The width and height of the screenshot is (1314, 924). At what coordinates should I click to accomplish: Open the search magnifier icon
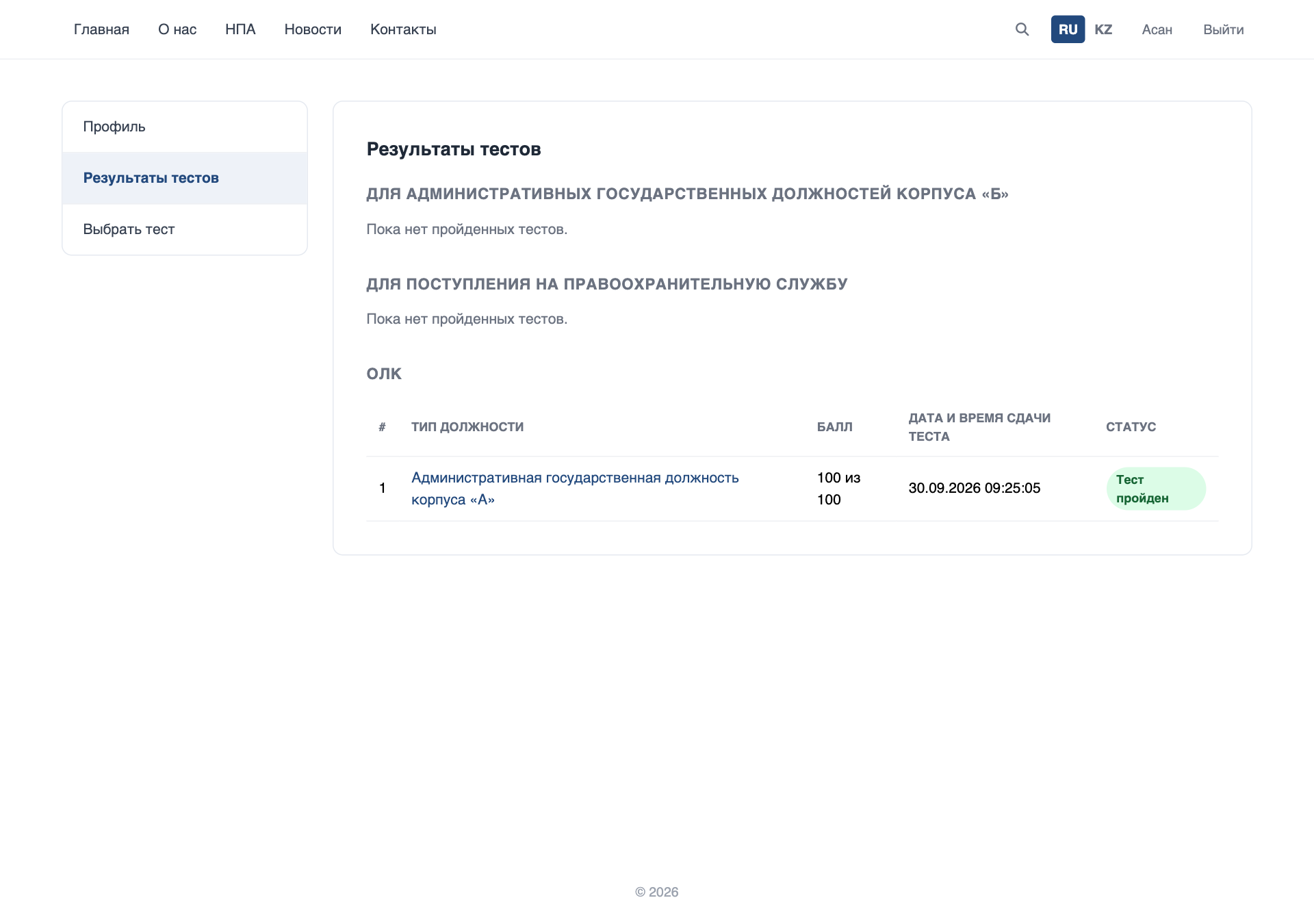(1022, 29)
